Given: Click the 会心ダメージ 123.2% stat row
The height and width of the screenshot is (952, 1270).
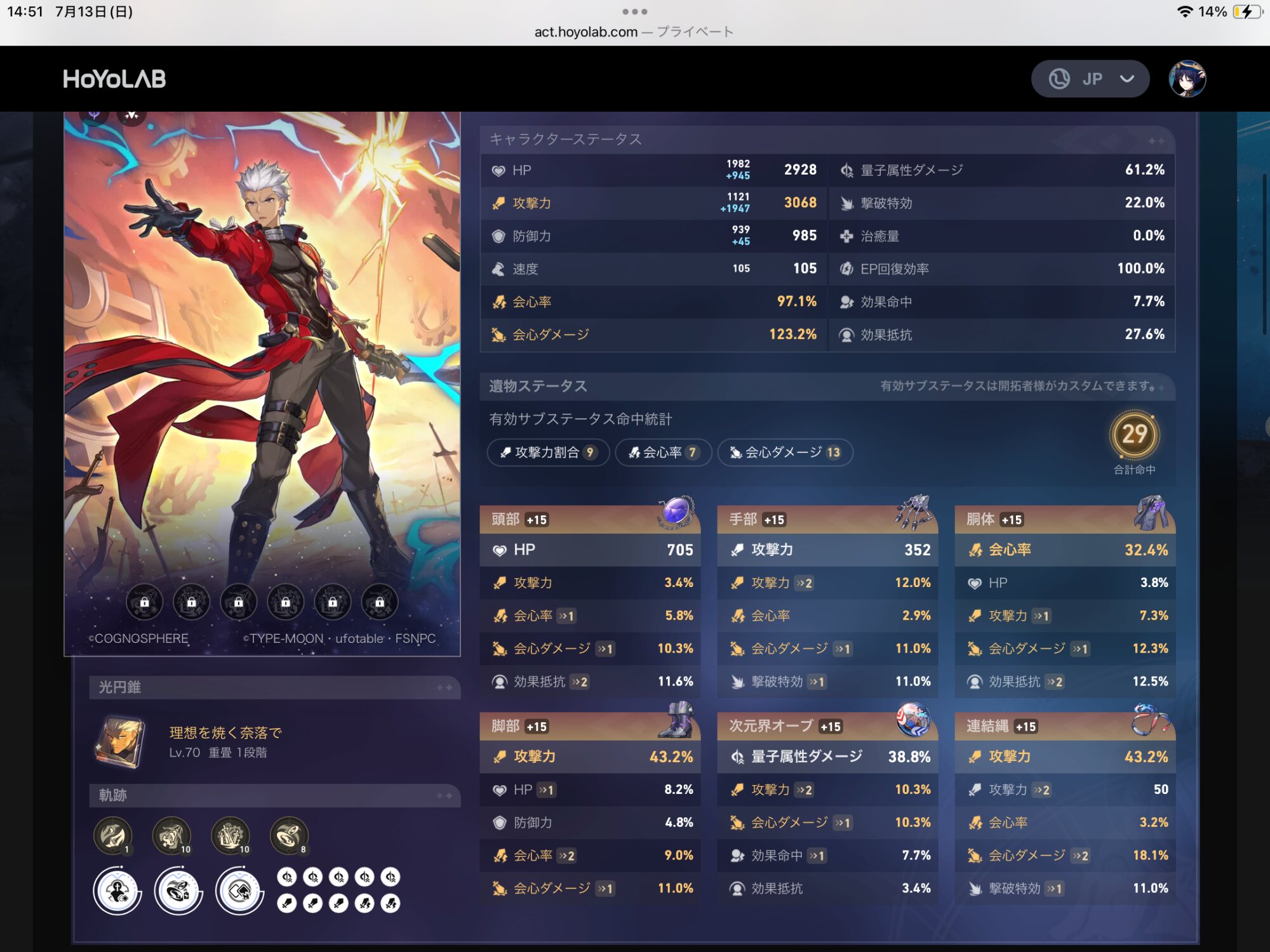Looking at the screenshot, I should pyautogui.click(x=654, y=334).
